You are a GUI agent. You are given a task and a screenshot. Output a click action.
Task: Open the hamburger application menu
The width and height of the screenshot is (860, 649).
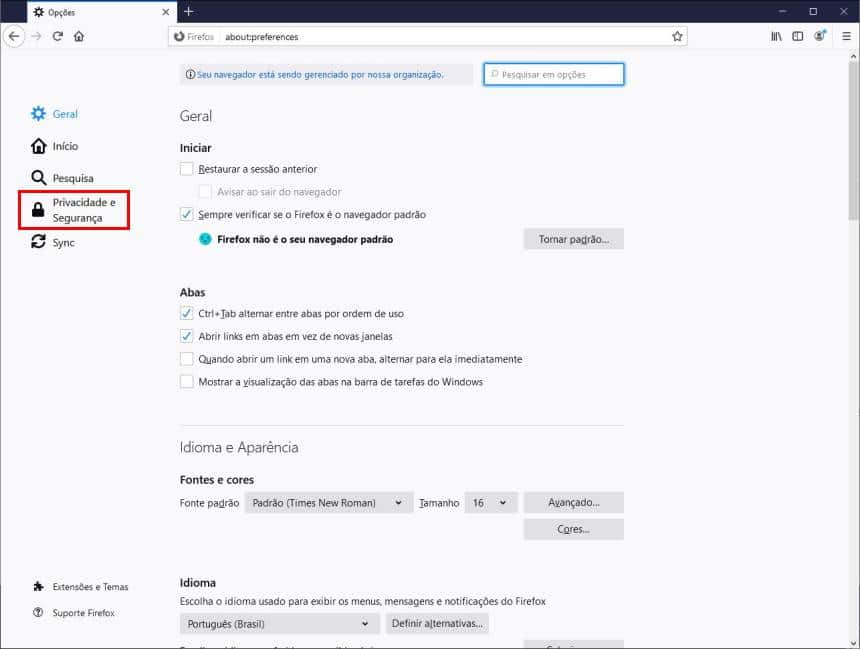pos(846,37)
